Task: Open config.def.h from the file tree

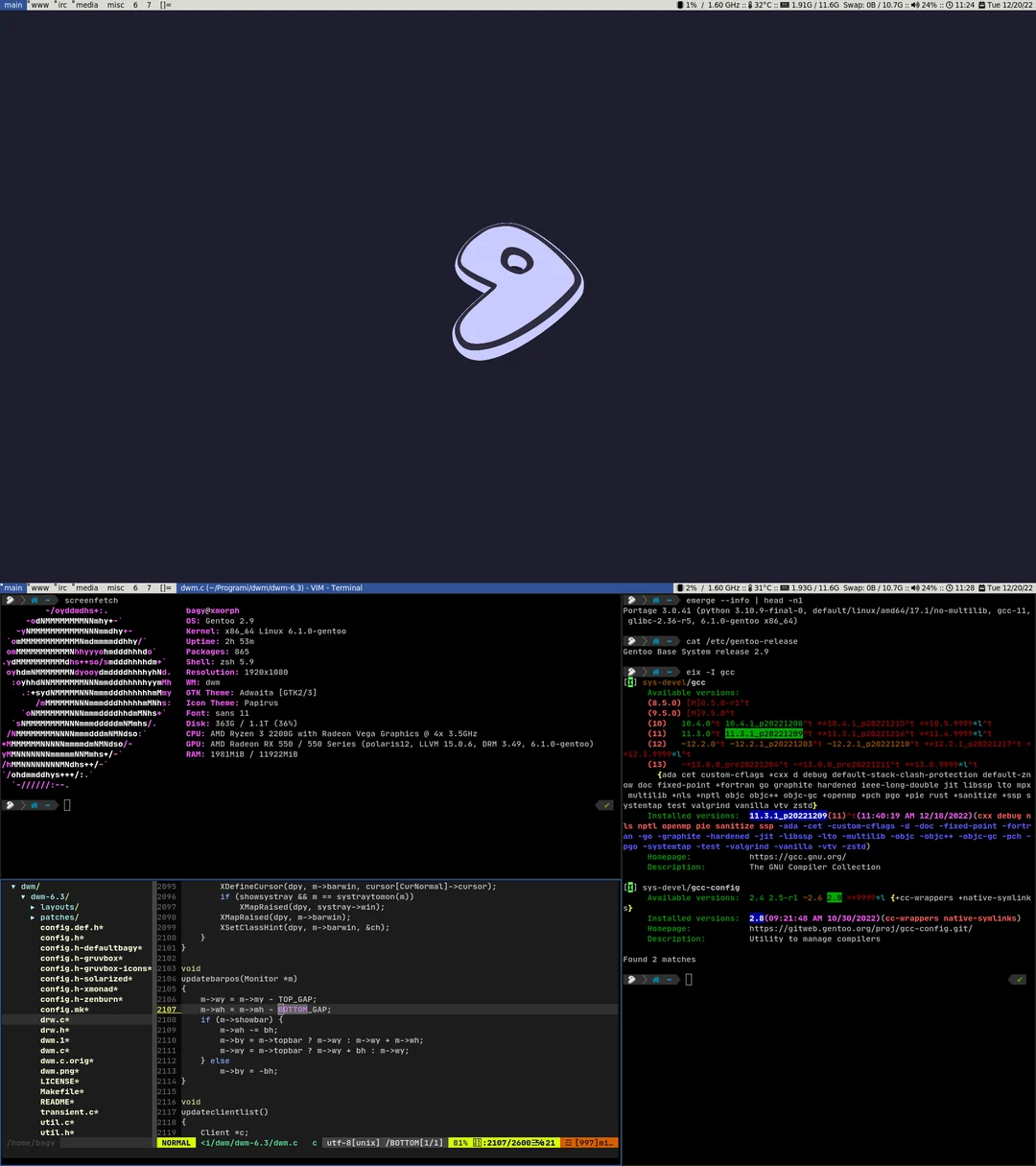Action: [69, 927]
